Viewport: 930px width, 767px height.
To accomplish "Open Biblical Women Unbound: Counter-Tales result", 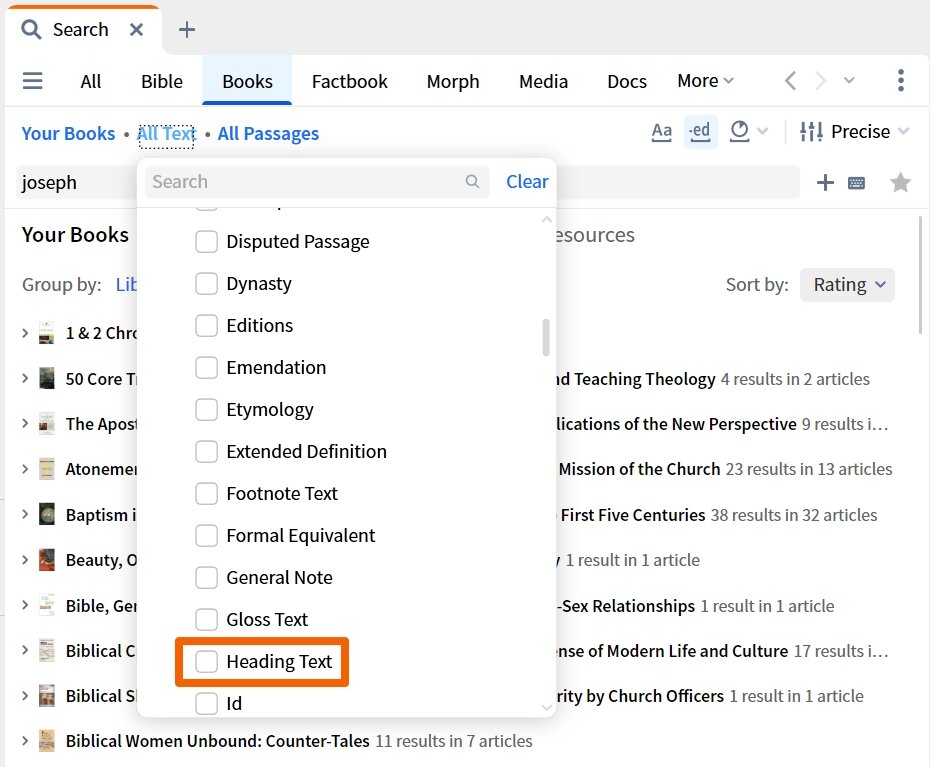I will coord(218,741).
